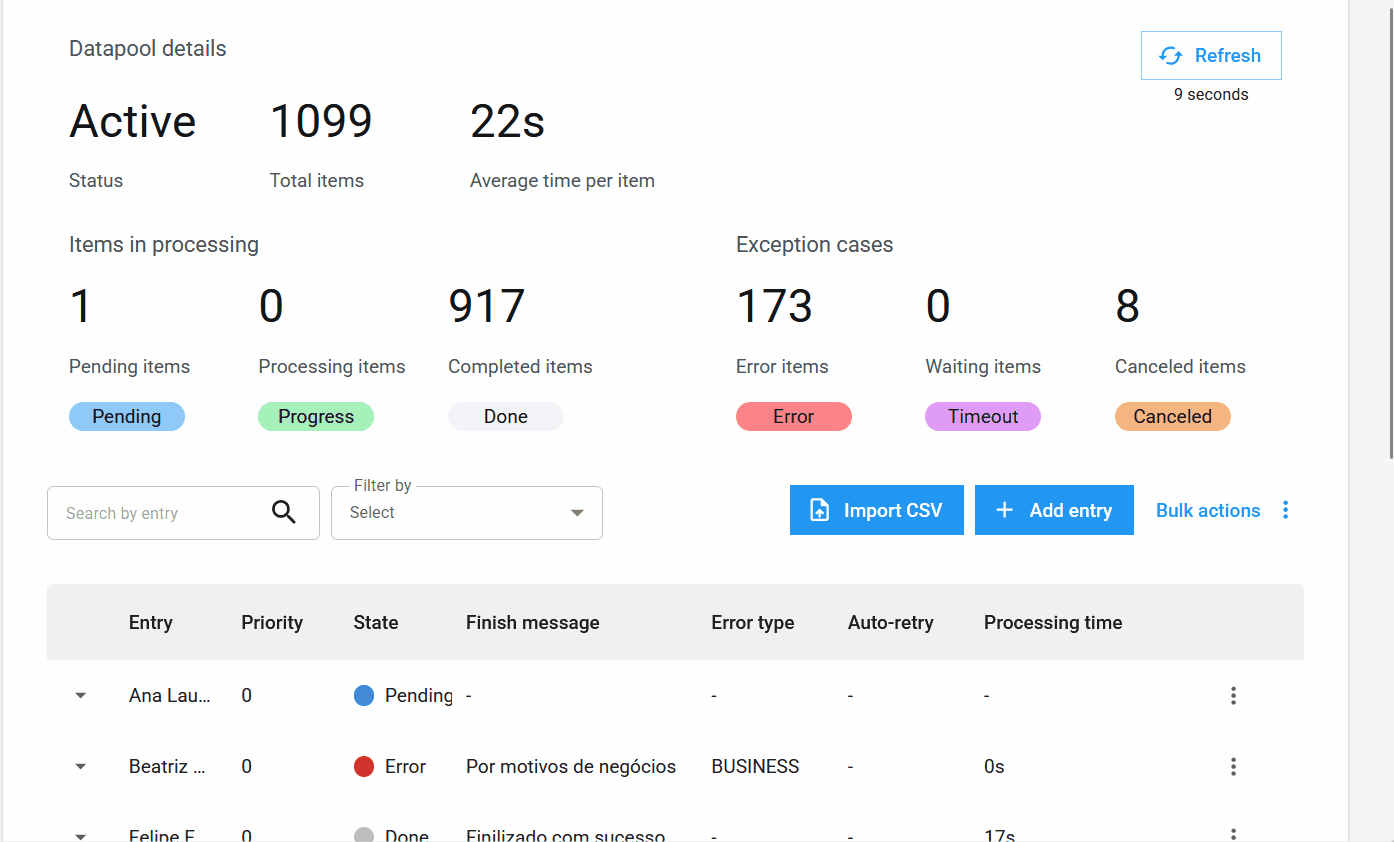
Task: Click the orange Canceled status chip
Action: pyautogui.click(x=1172, y=417)
